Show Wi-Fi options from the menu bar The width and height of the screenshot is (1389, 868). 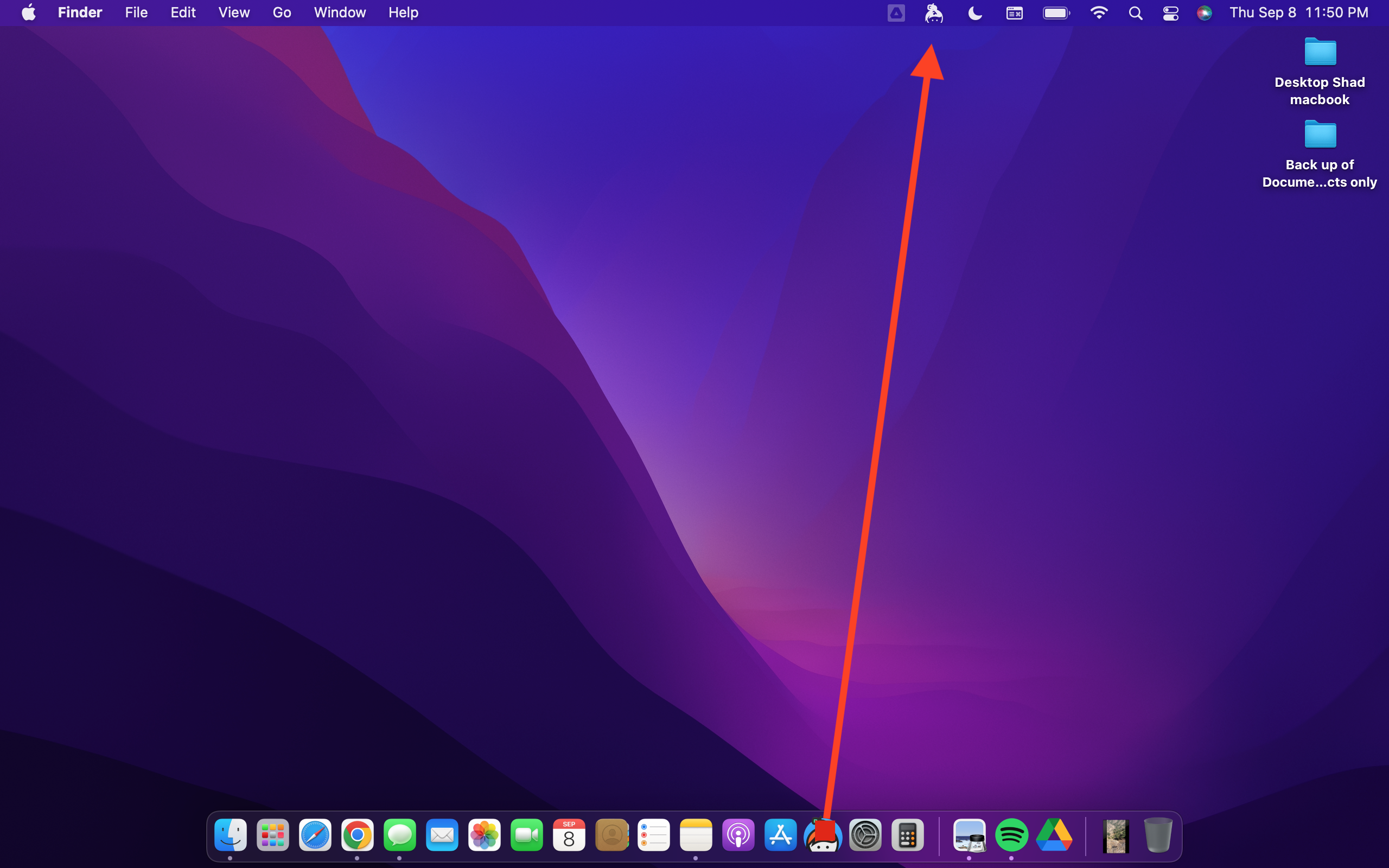tap(1099, 12)
